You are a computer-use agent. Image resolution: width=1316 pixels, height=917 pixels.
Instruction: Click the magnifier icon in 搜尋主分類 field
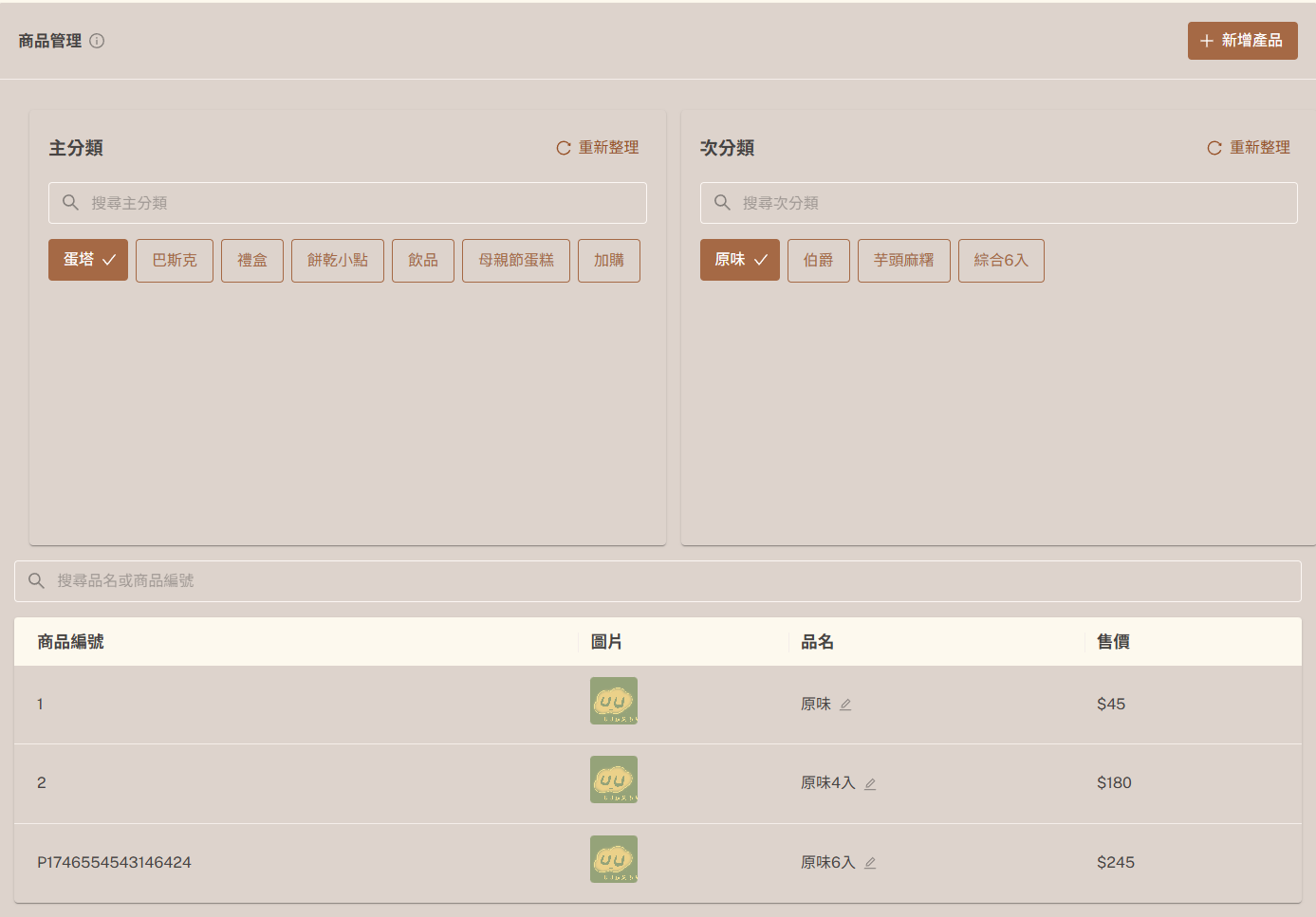[x=70, y=202]
